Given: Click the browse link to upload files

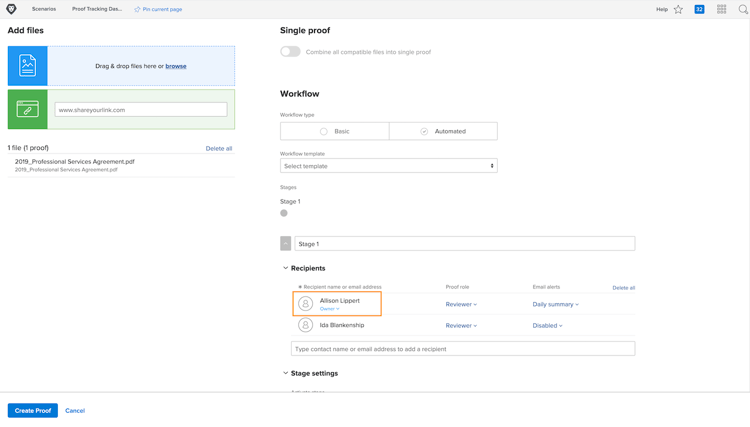Looking at the screenshot, I should [x=176, y=66].
